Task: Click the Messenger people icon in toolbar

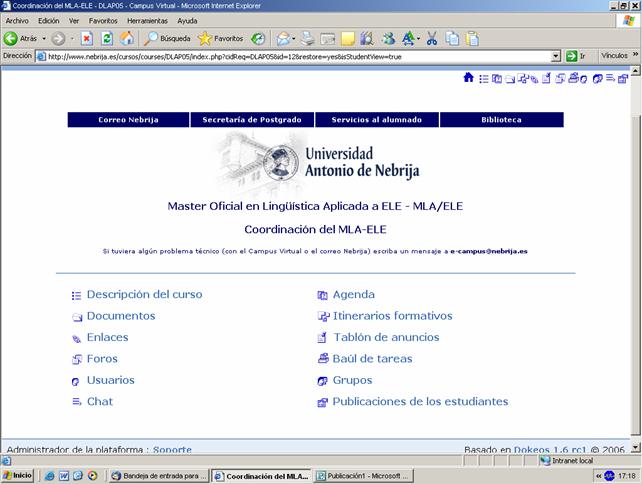Action: [x=388, y=39]
